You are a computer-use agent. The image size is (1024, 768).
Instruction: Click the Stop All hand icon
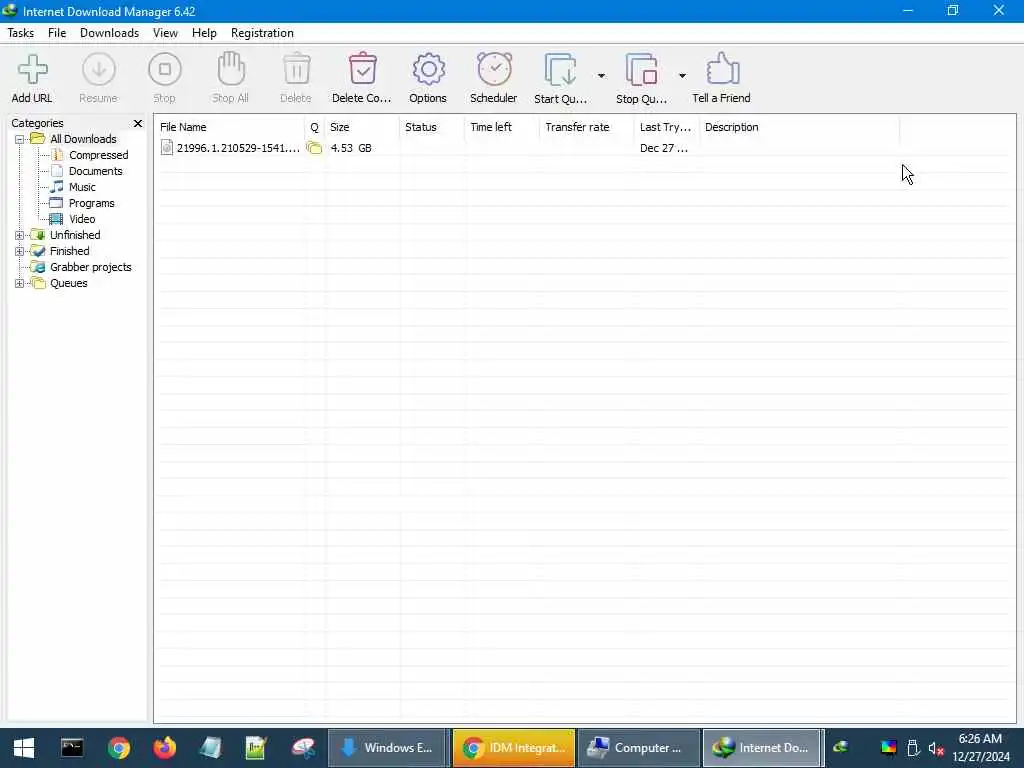point(231,69)
